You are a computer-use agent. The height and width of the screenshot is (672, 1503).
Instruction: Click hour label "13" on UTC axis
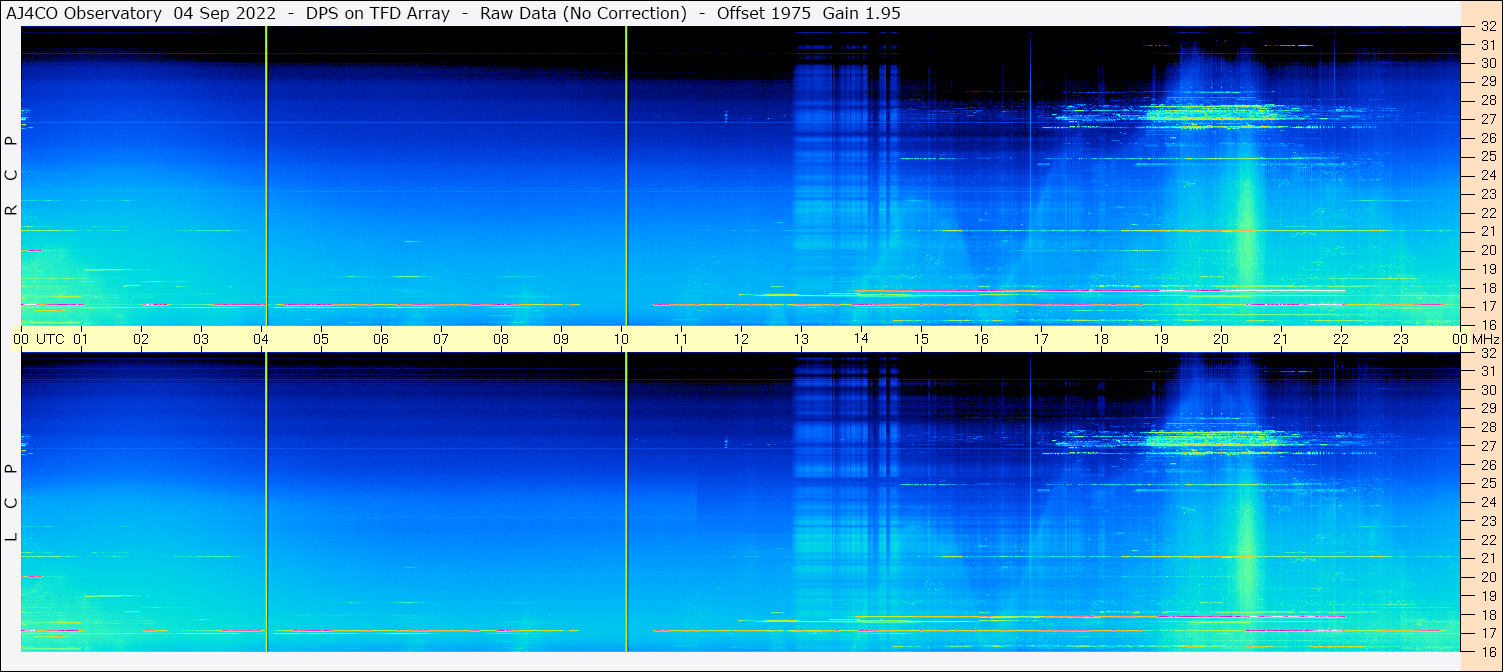[801, 339]
